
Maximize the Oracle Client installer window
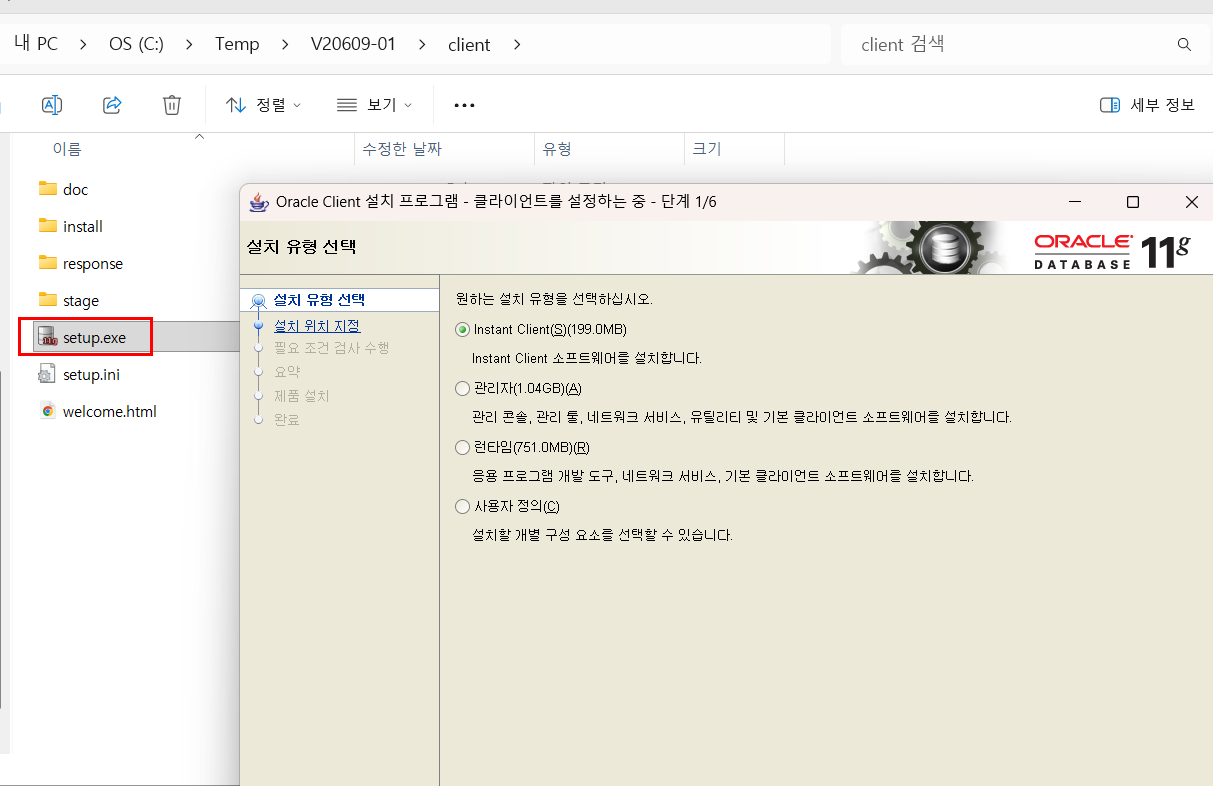point(1133,202)
